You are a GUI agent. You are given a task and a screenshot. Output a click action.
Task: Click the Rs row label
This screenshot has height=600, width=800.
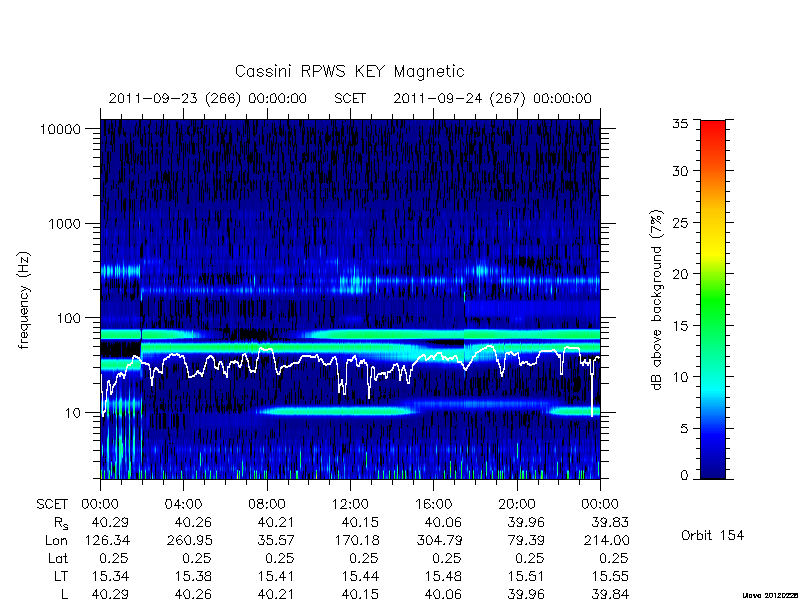tap(61, 523)
